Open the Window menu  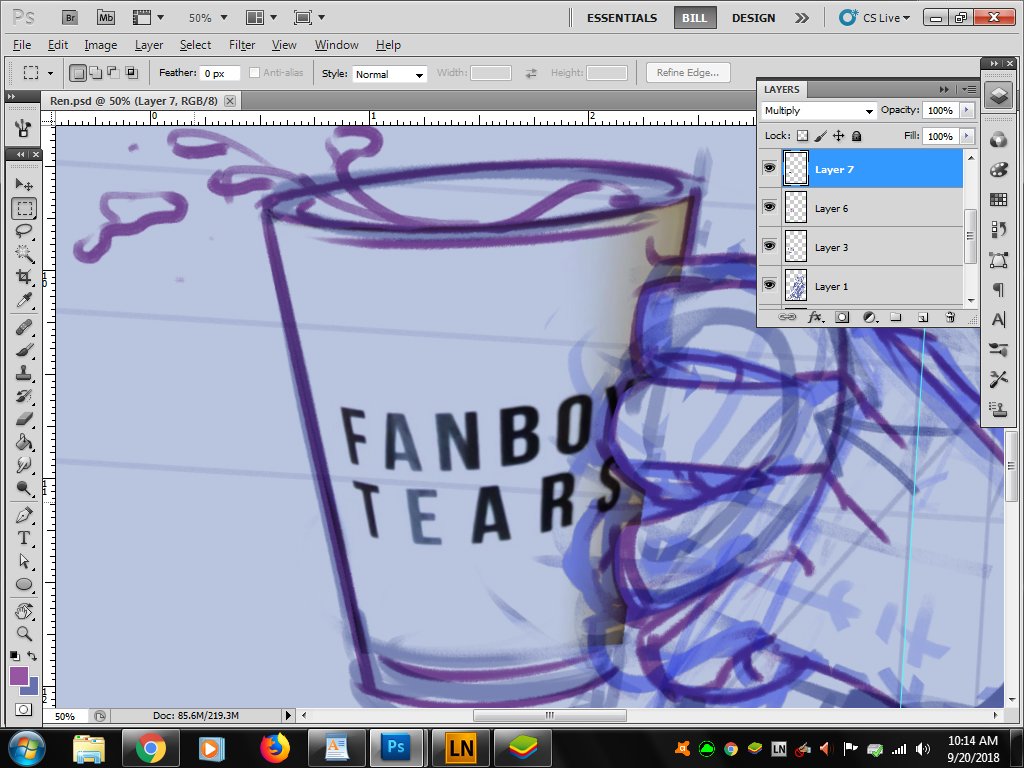pos(336,45)
